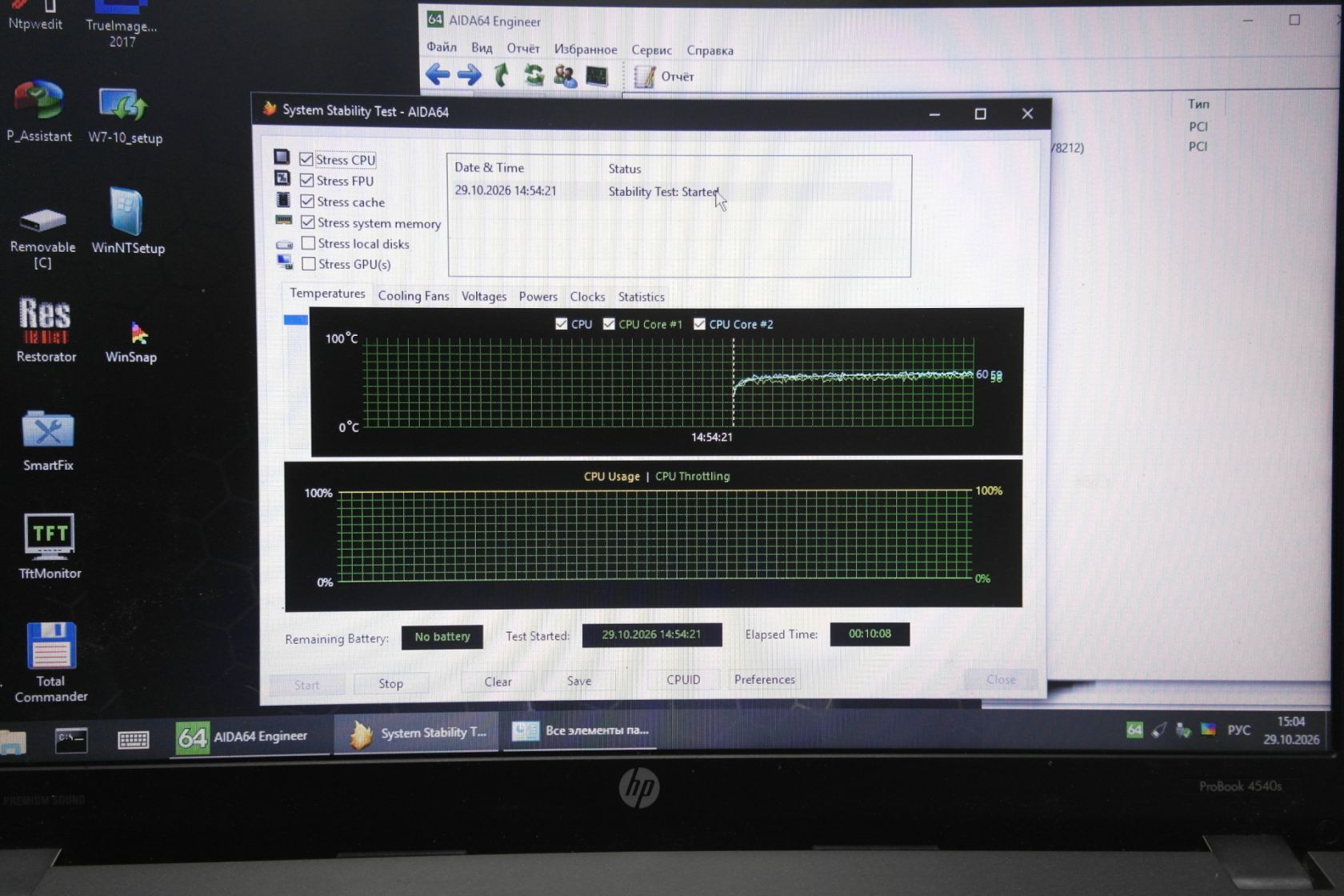Image resolution: width=1344 pixels, height=896 pixels.
Task: Click the AIDA64 back arrow icon
Action: coord(437,75)
